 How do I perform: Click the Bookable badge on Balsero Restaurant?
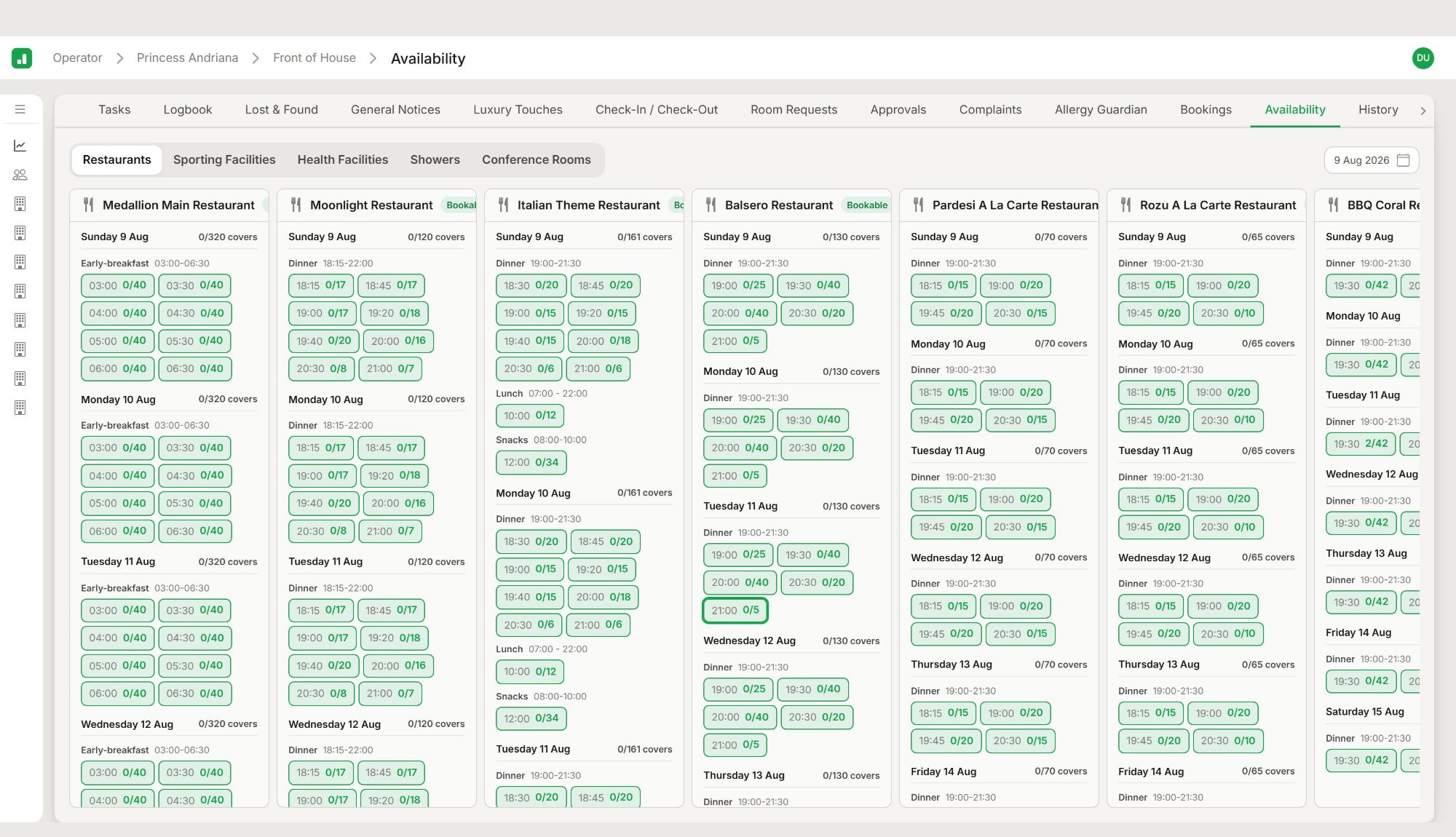pos(866,205)
